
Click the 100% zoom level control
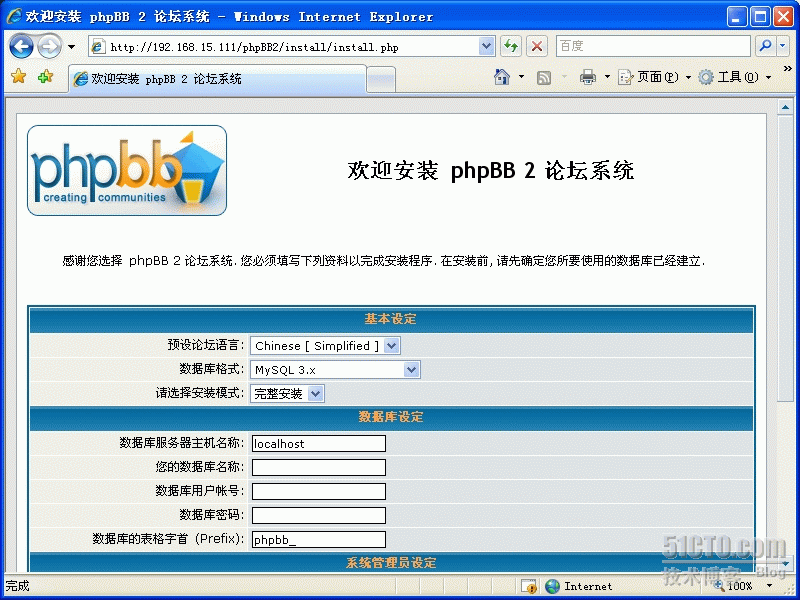[x=743, y=586]
